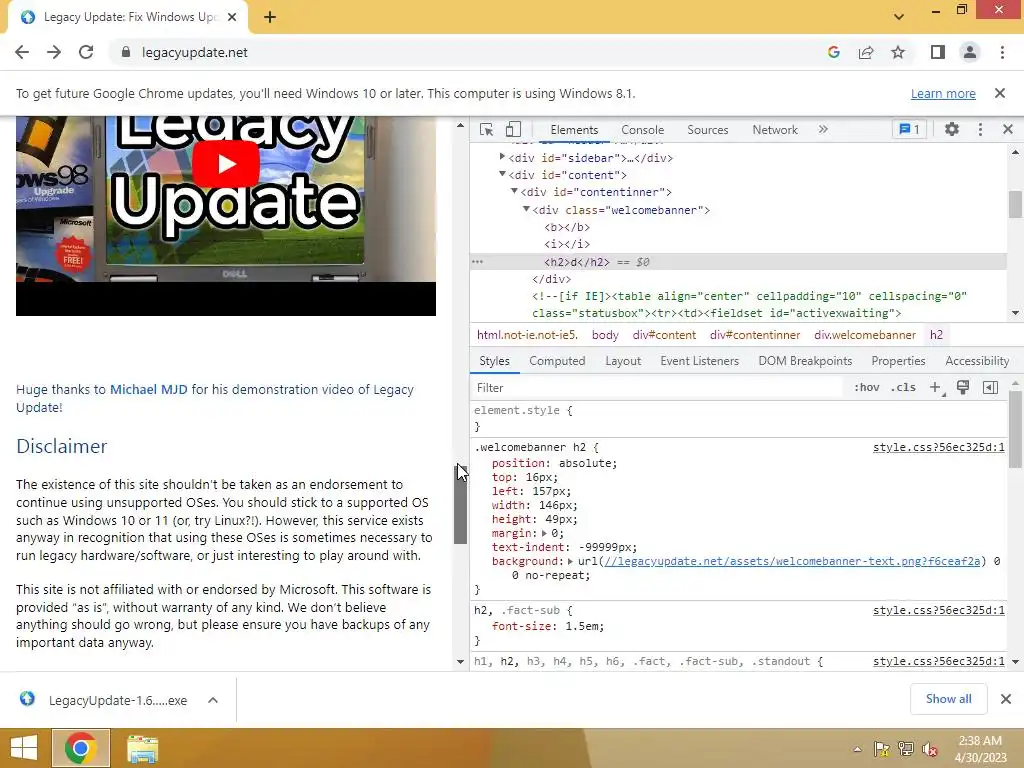Show more DevTools tabs chevron
Viewport: 1024px width, 768px height.
[x=823, y=129]
